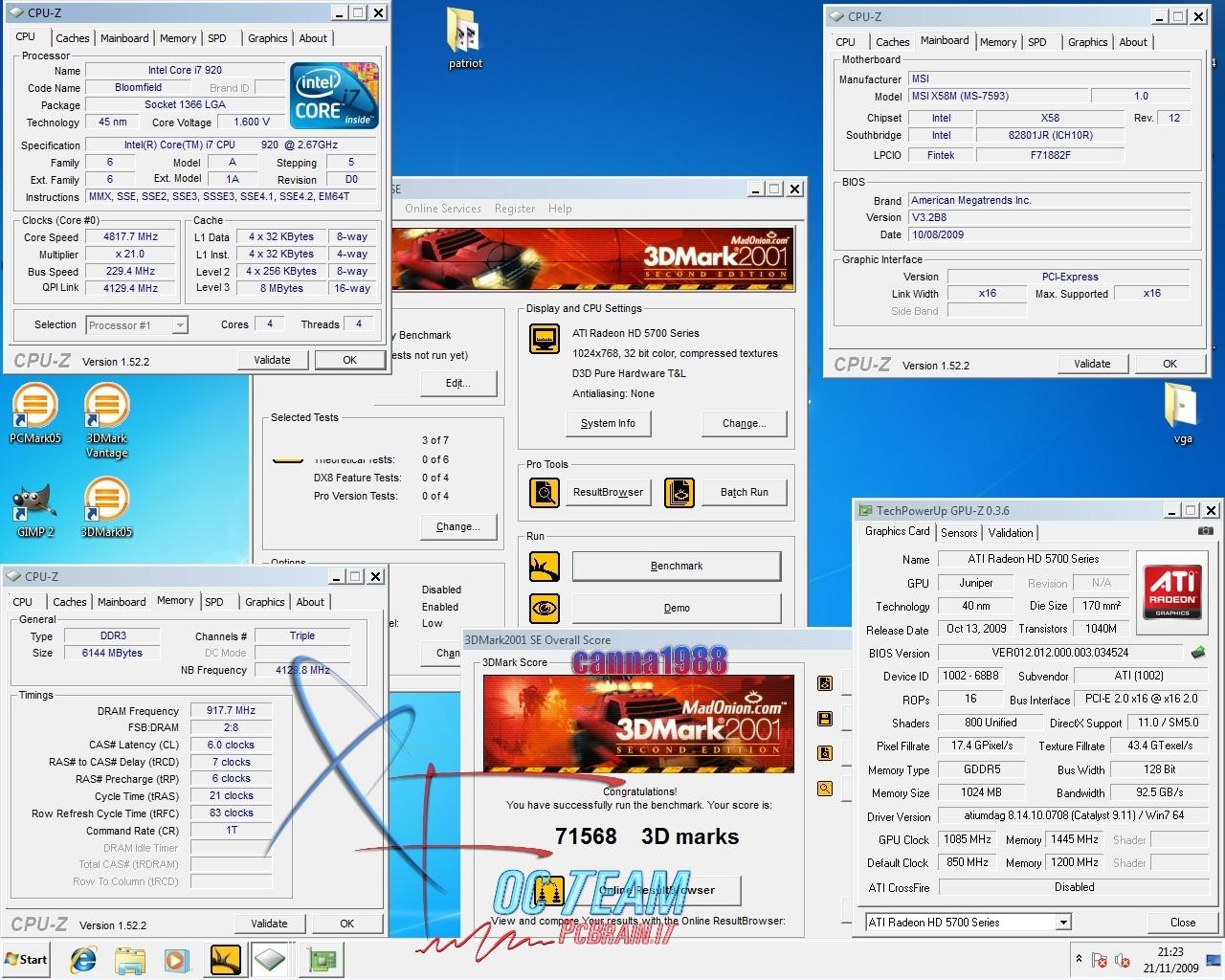1225x980 pixels.
Task: Switch to 3DMark2001 via its taskbar icon
Action: (x=224, y=959)
